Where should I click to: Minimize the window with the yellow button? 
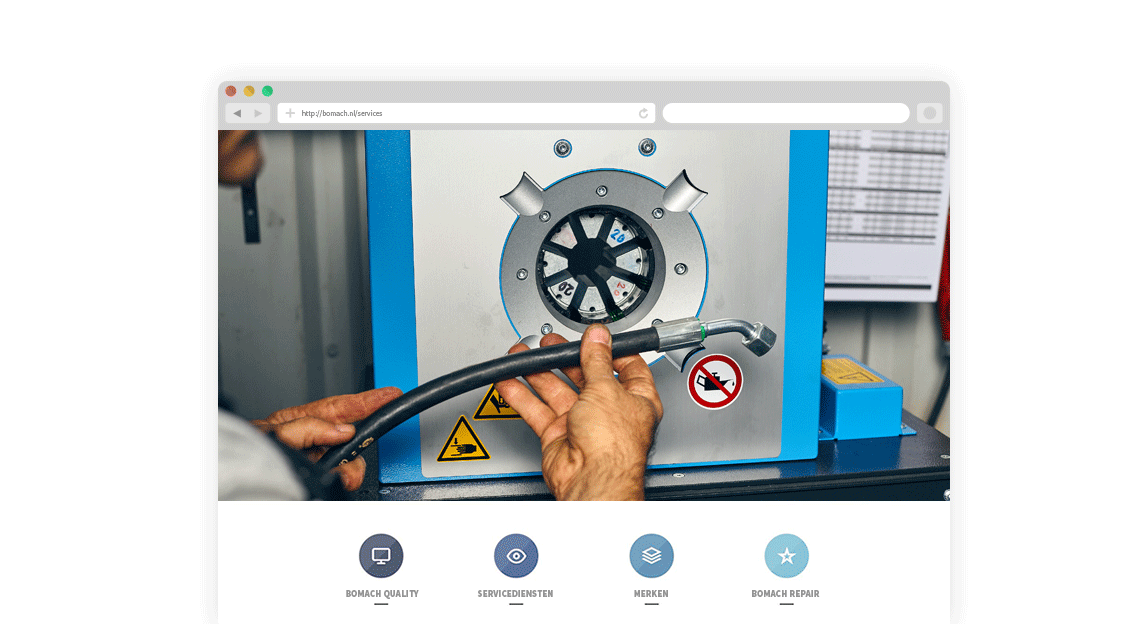point(249,91)
